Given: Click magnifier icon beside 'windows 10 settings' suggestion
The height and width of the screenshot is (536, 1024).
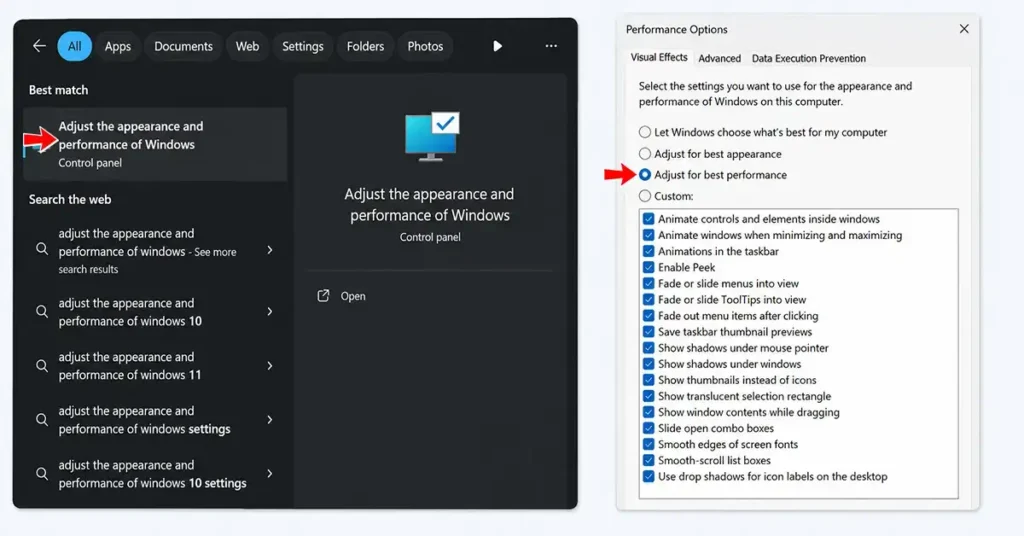Looking at the screenshot, I should coord(42,473).
